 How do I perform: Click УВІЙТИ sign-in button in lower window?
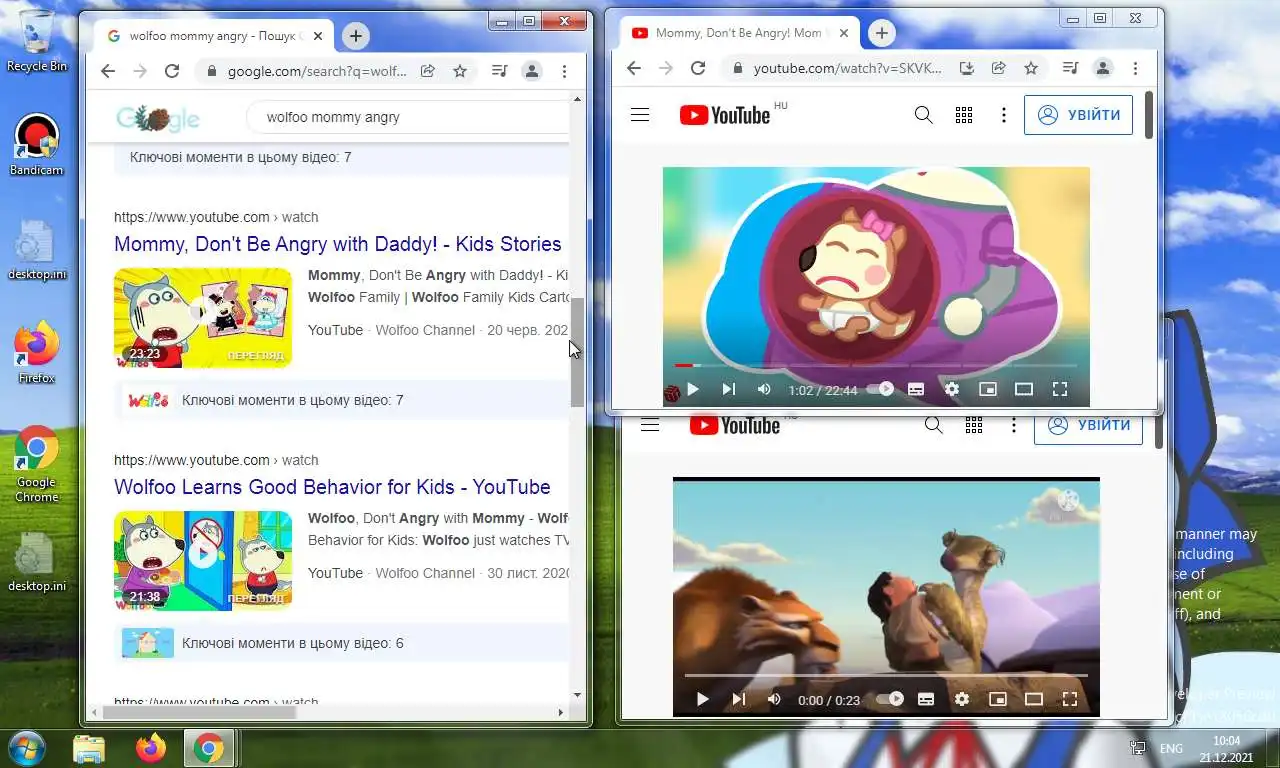1088,429
